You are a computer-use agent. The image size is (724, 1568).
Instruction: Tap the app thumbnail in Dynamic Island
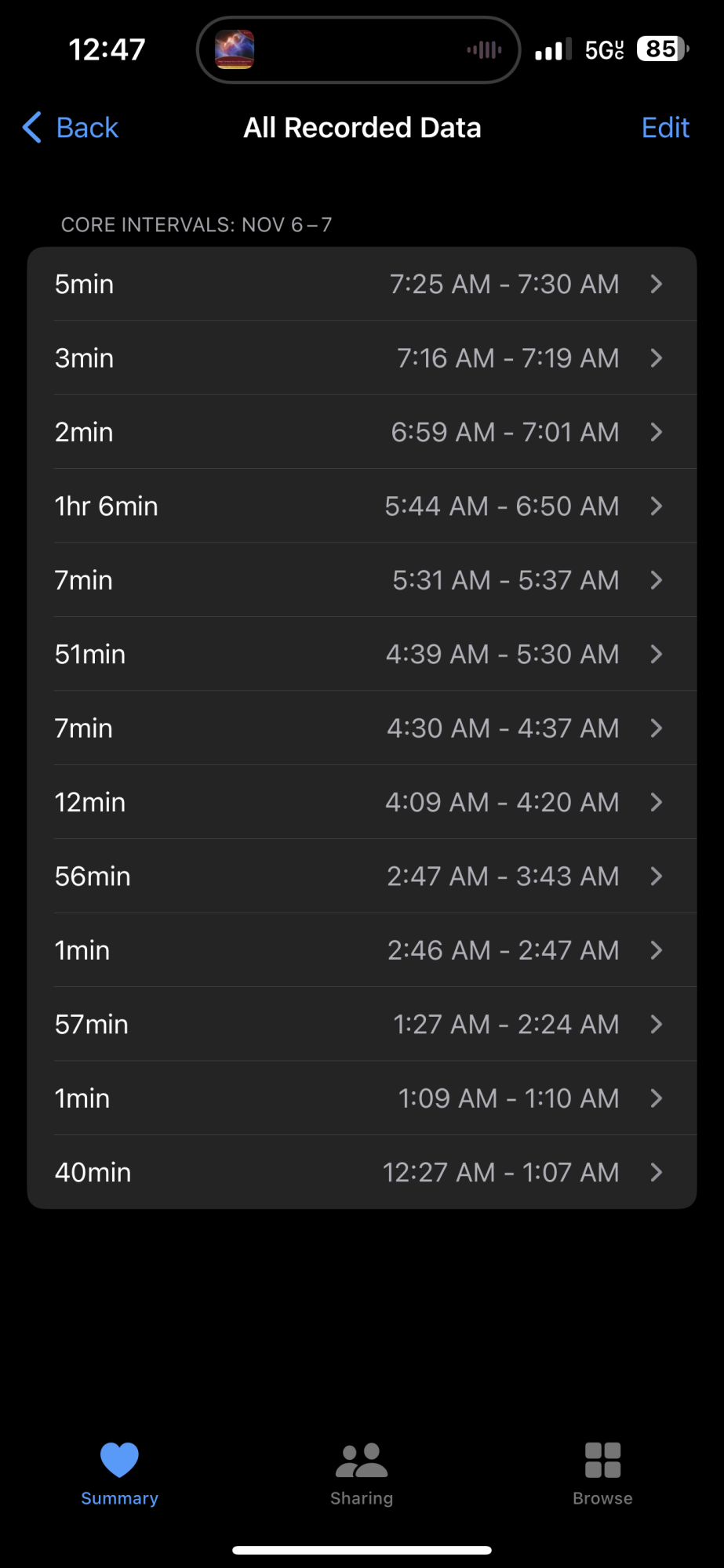(235, 50)
